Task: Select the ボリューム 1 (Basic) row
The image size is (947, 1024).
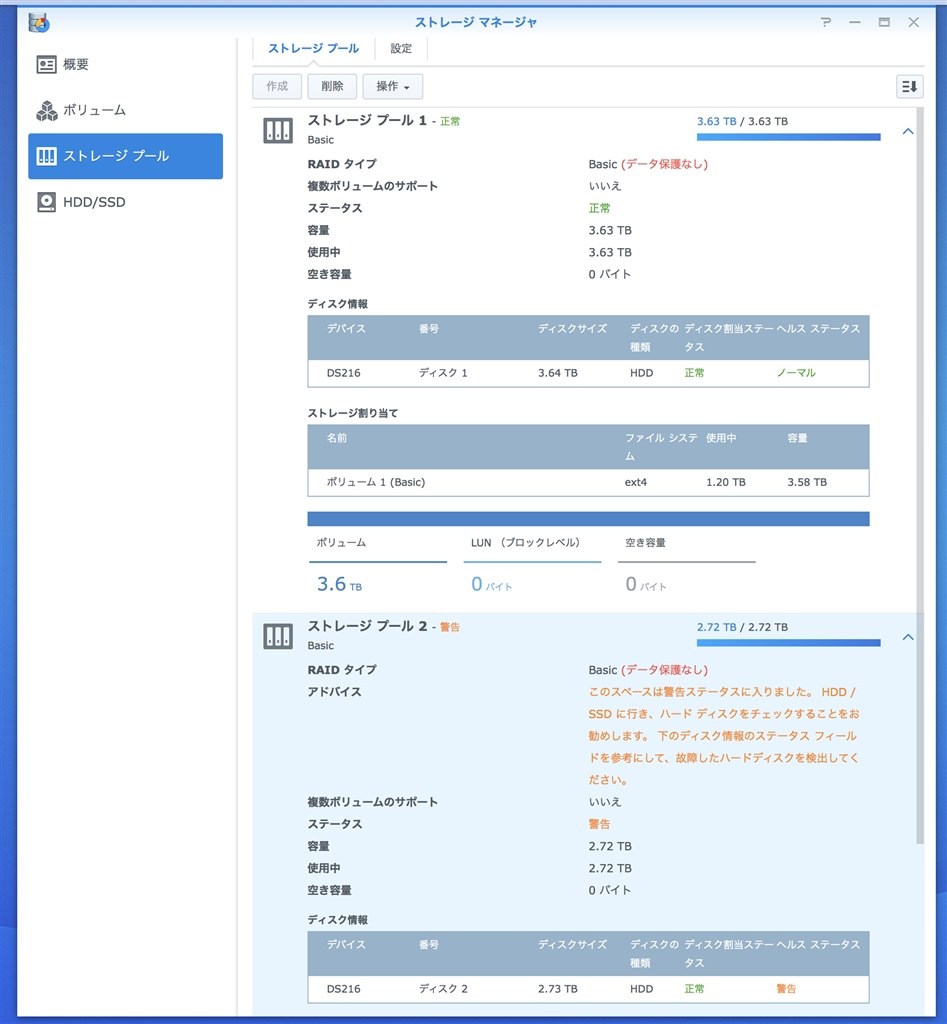Action: [x=588, y=482]
